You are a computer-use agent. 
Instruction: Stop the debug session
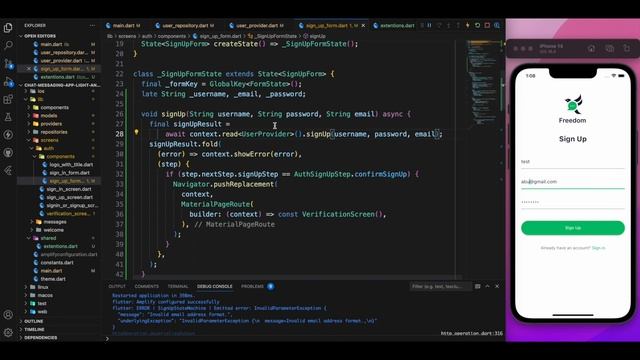487,25
